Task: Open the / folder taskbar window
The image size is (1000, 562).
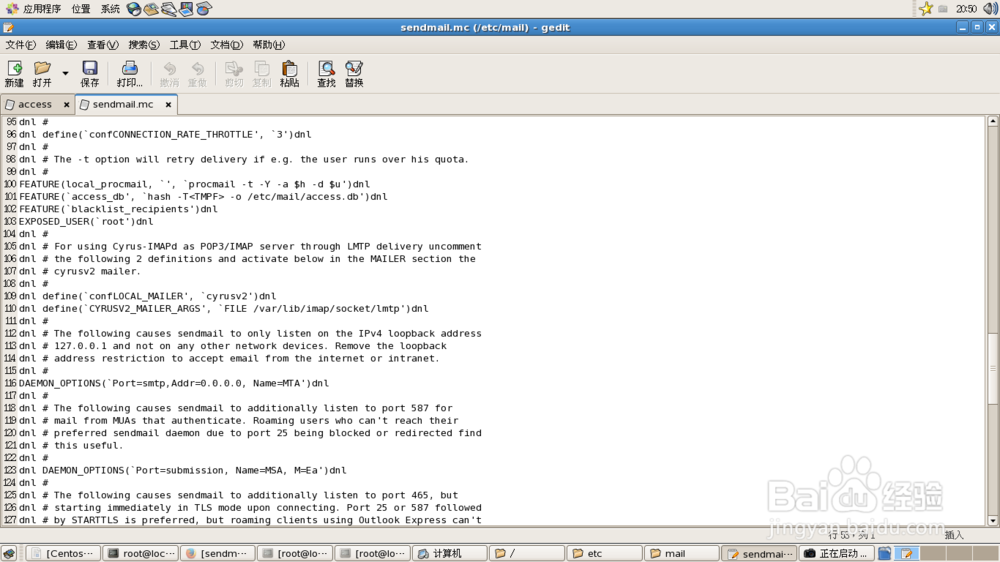Action: coord(527,553)
